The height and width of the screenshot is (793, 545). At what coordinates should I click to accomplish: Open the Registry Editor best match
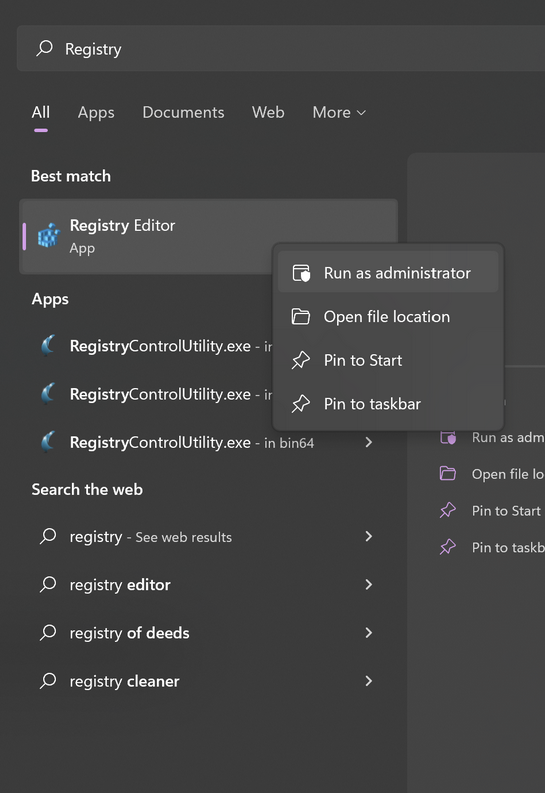click(x=208, y=236)
